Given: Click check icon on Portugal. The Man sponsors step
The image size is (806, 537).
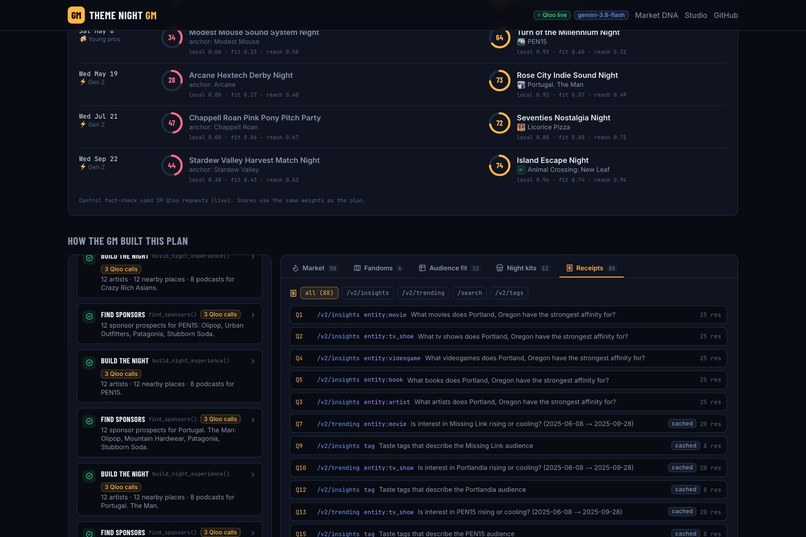Looking at the screenshot, I should [89, 421].
